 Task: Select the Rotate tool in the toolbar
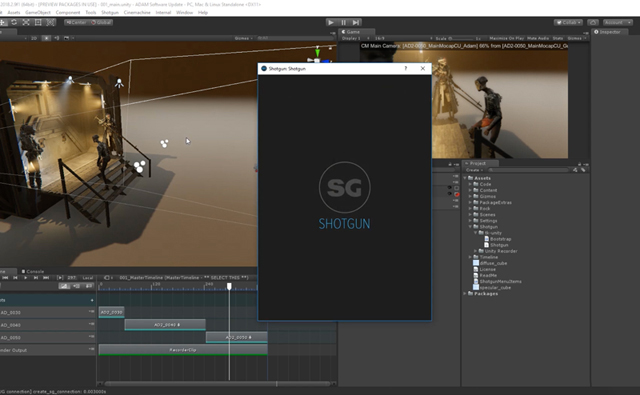coord(14,22)
